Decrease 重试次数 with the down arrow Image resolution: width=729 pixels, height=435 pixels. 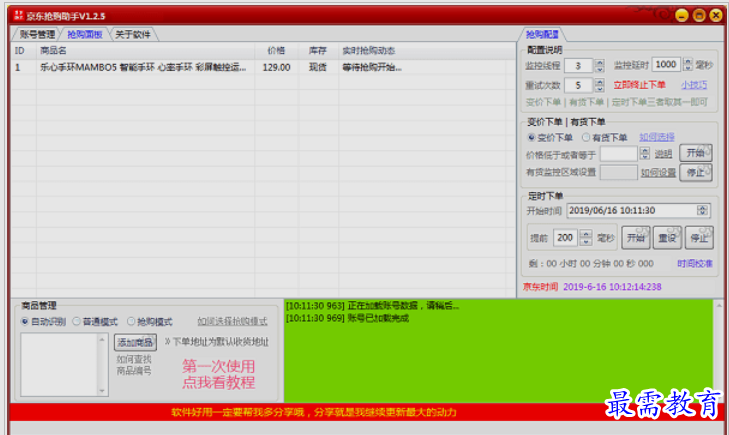coord(599,88)
